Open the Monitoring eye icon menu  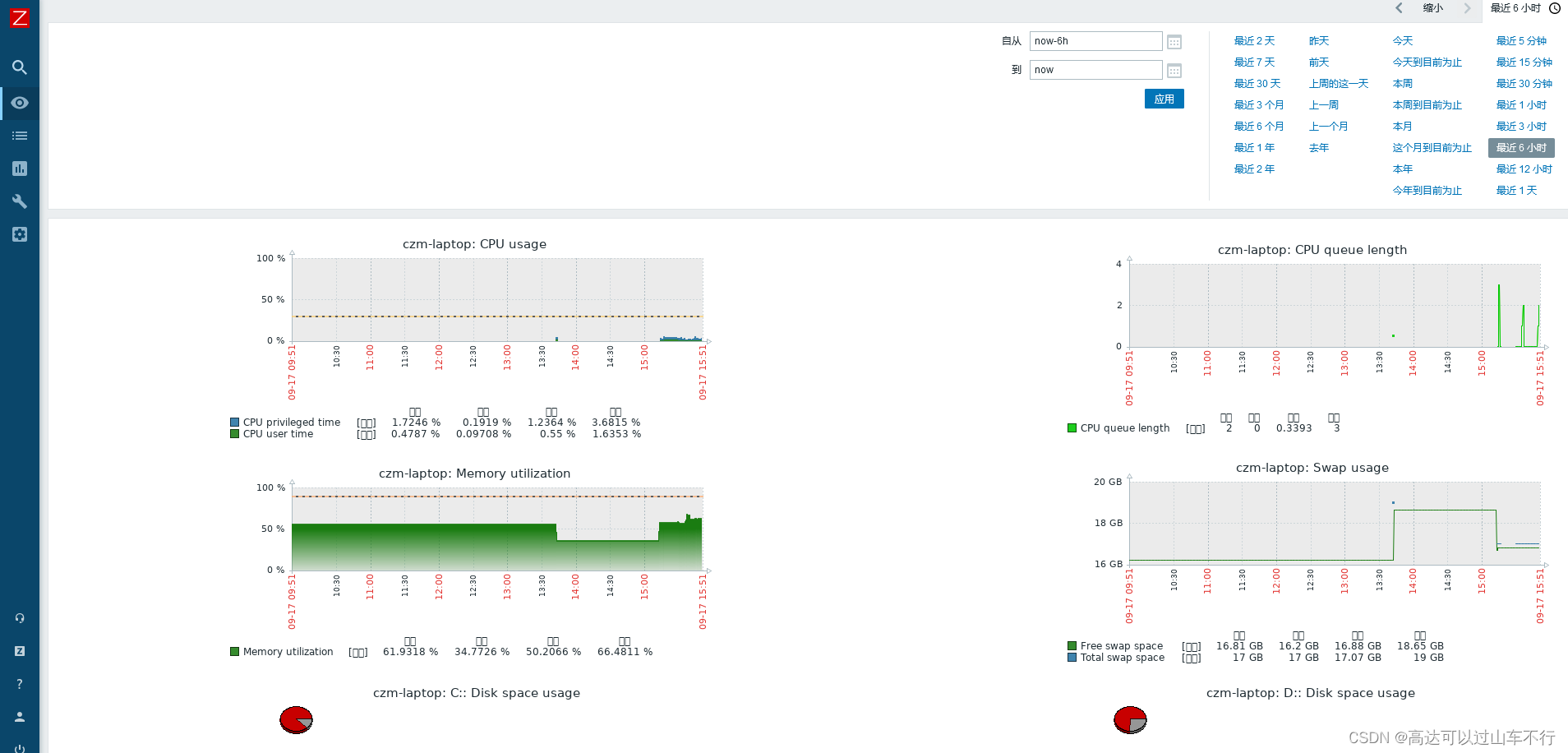(19, 103)
